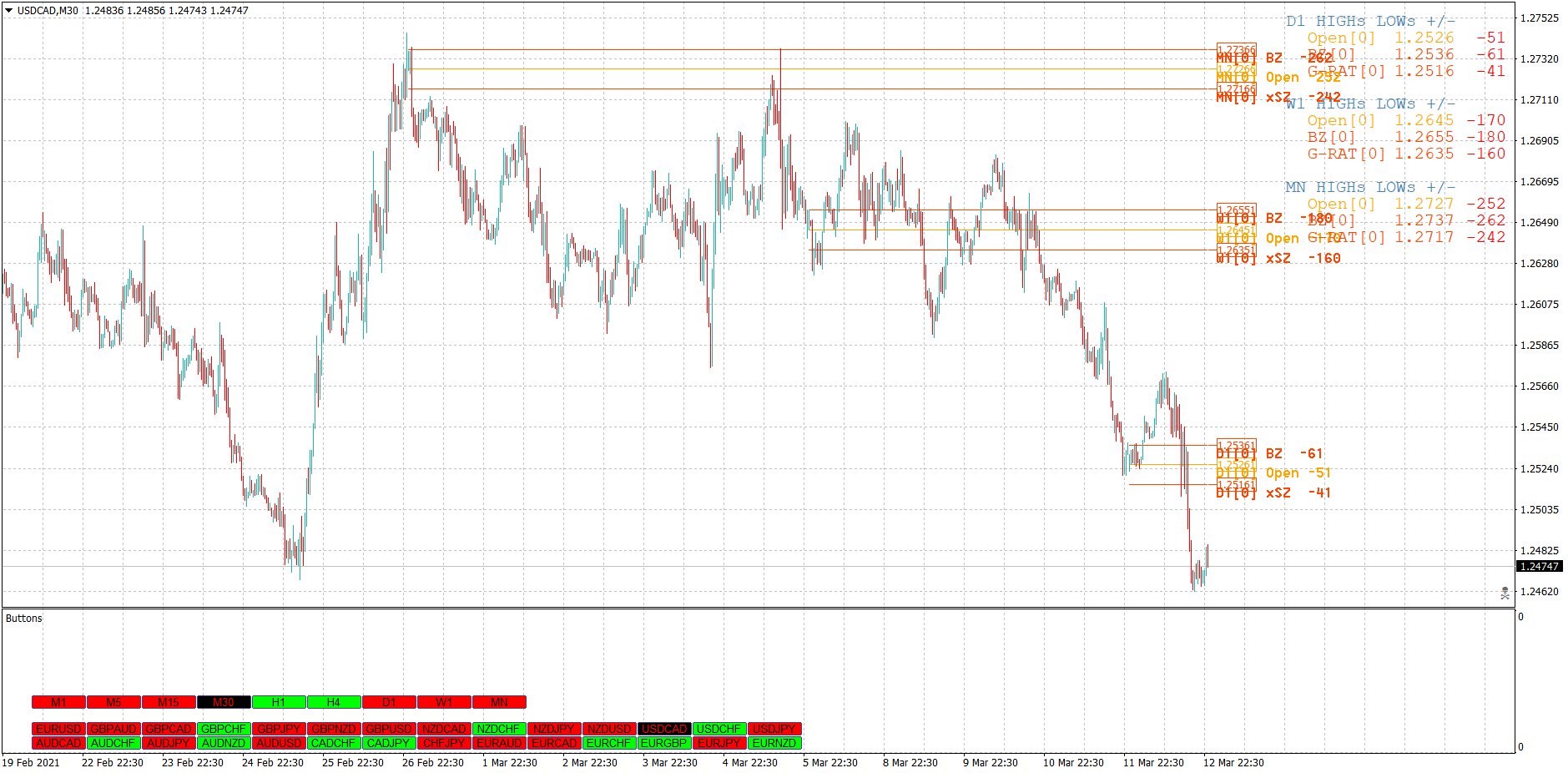Select the AUDUSD pair button
Image resolution: width=1568 pixels, height=773 pixels.
(279, 741)
